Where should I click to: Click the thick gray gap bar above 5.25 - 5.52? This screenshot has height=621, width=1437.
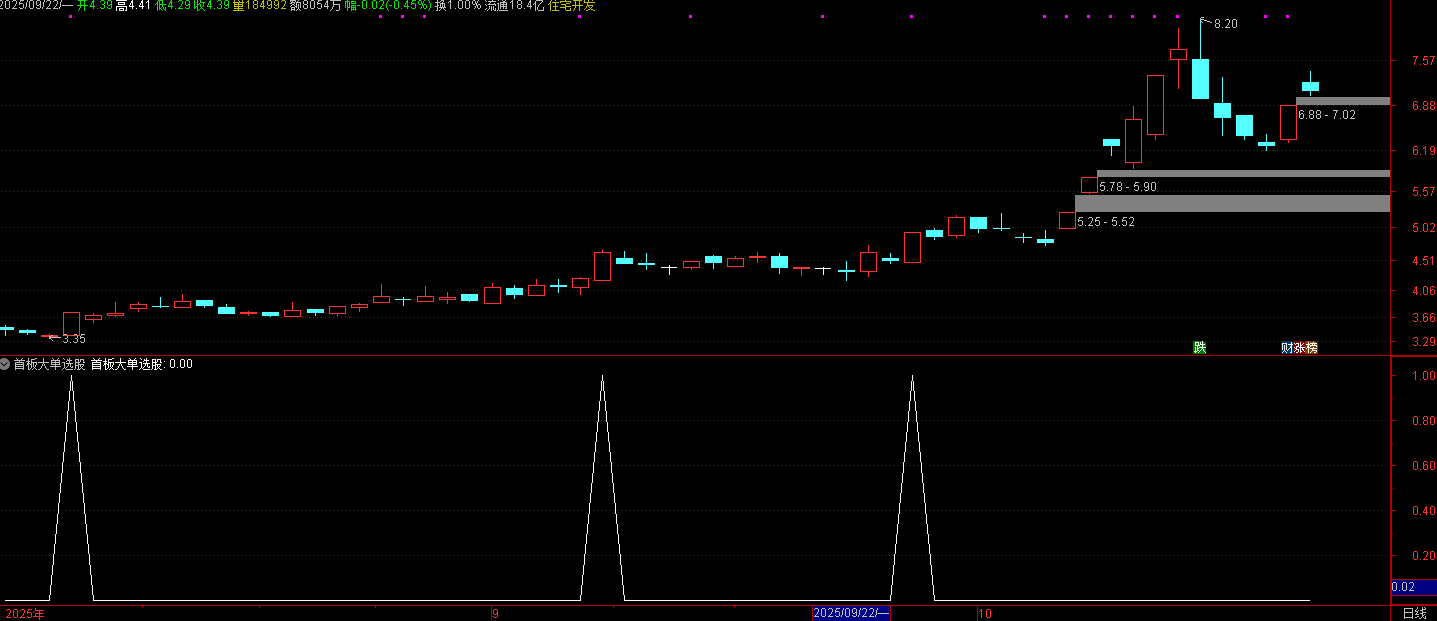pyautogui.click(x=1232, y=203)
